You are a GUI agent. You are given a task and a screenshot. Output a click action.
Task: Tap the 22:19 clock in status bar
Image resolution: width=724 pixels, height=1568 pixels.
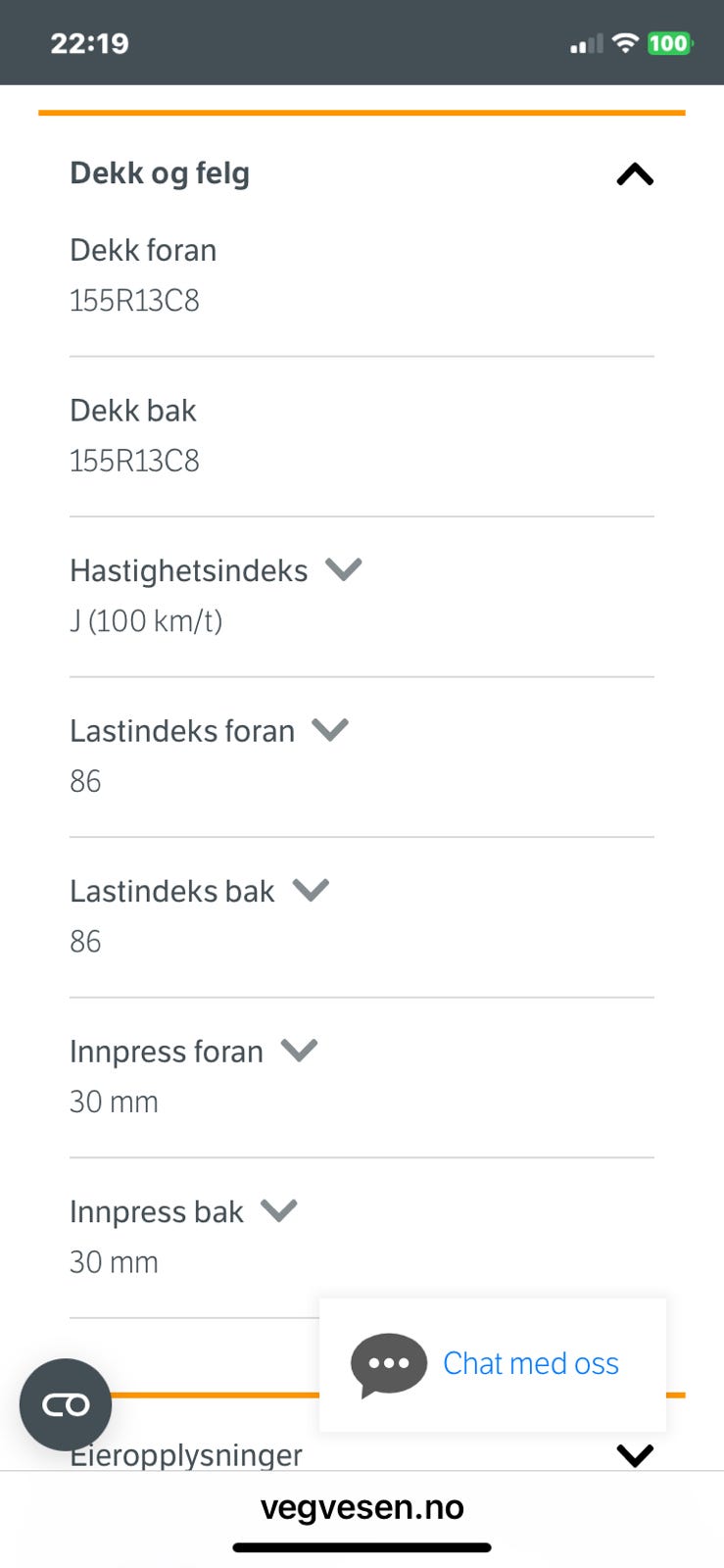point(89,43)
